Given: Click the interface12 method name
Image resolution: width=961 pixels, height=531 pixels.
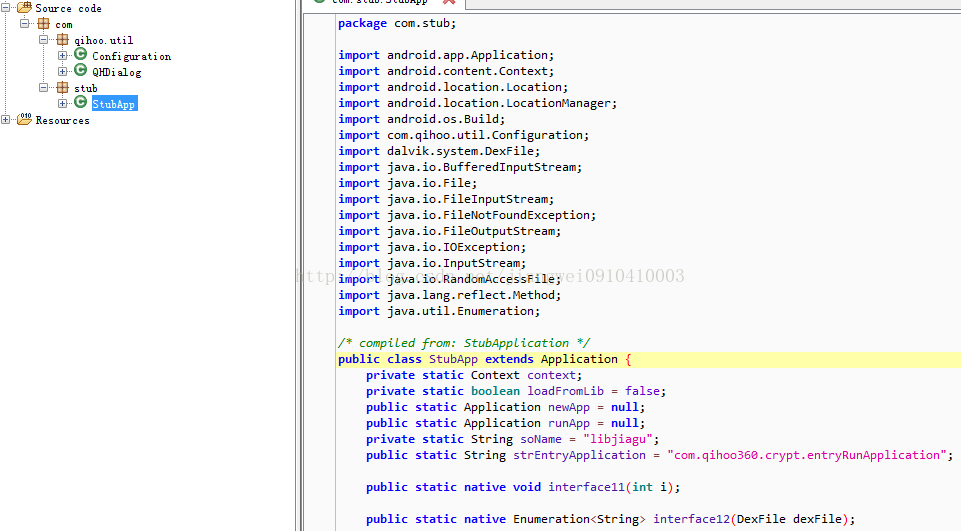Looking at the screenshot, I should coord(691,519).
